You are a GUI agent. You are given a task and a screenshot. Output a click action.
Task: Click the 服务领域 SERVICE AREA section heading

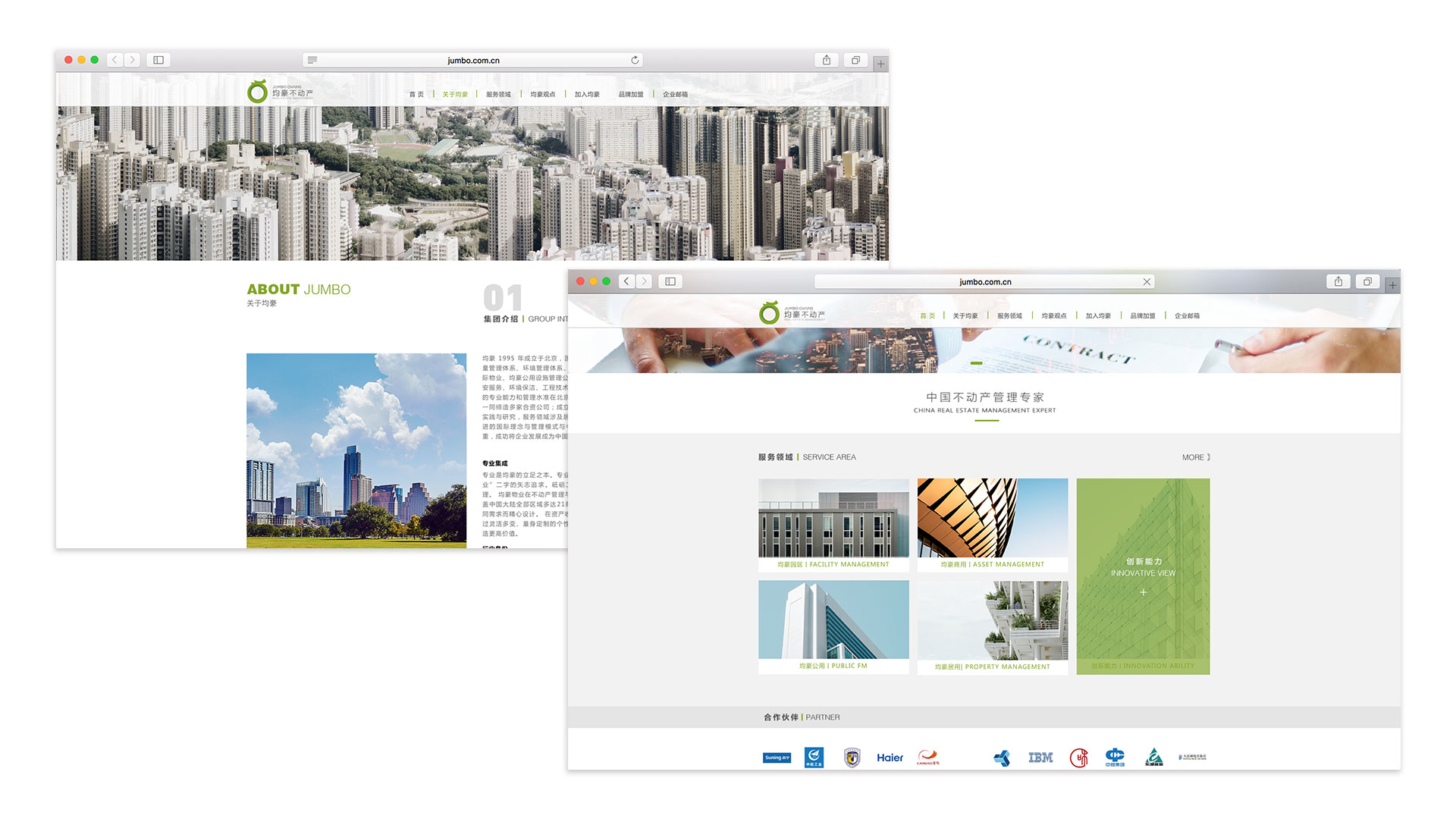point(807,457)
